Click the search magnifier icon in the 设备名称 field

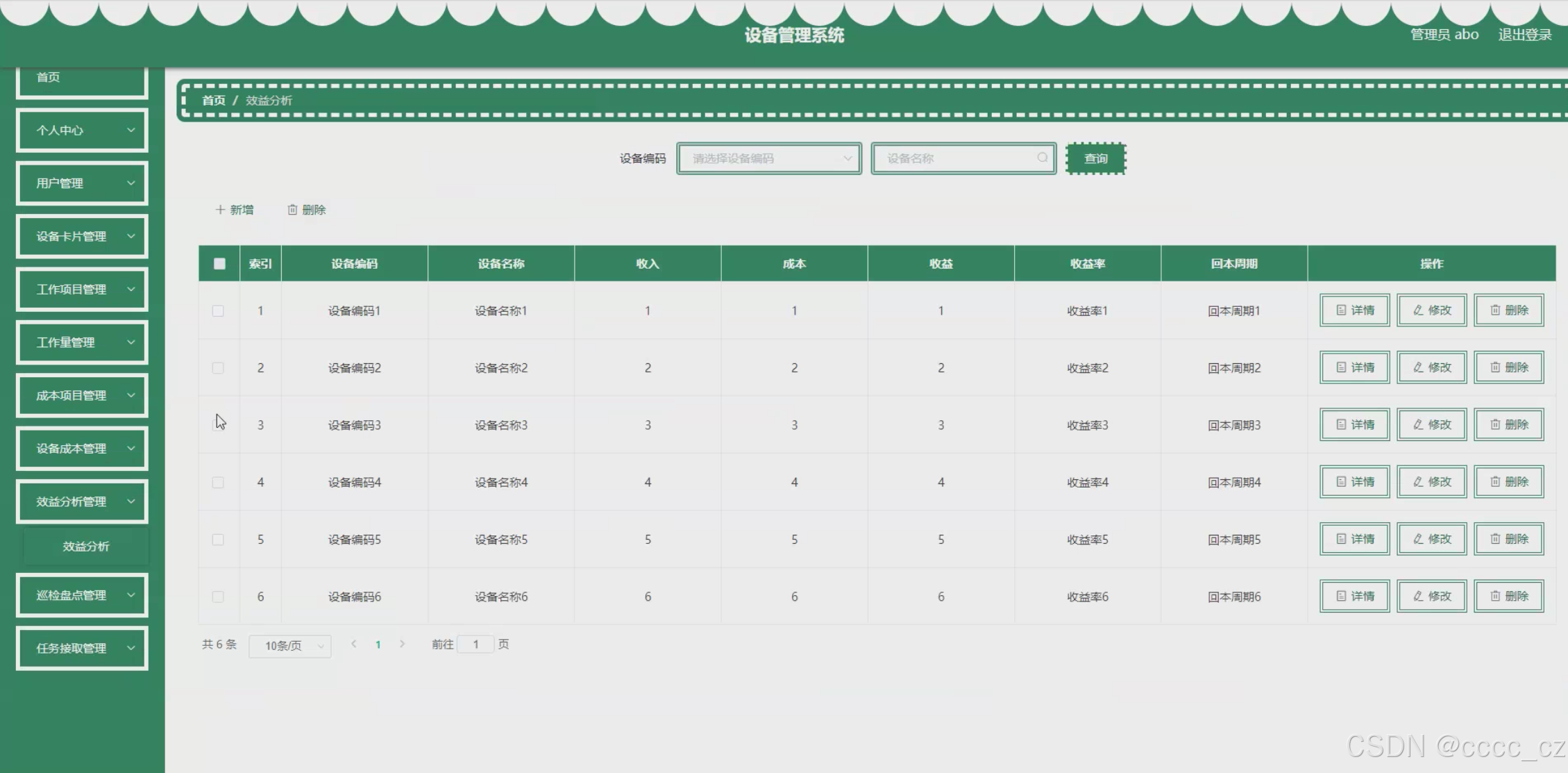click(1042, 158)
